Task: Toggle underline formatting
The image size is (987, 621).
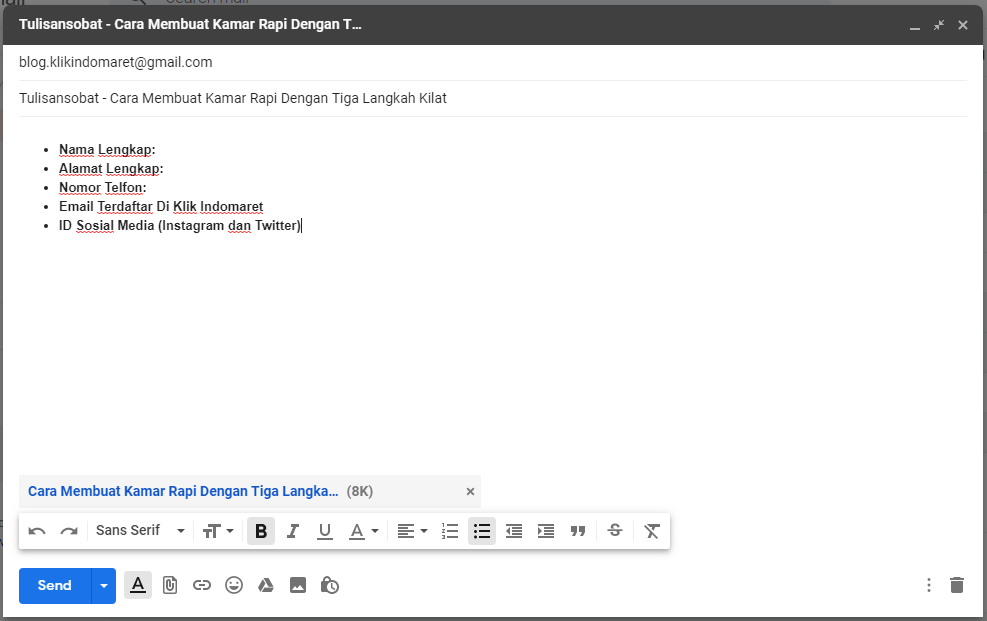Action: pyautogui.click(x=325, y=531)
